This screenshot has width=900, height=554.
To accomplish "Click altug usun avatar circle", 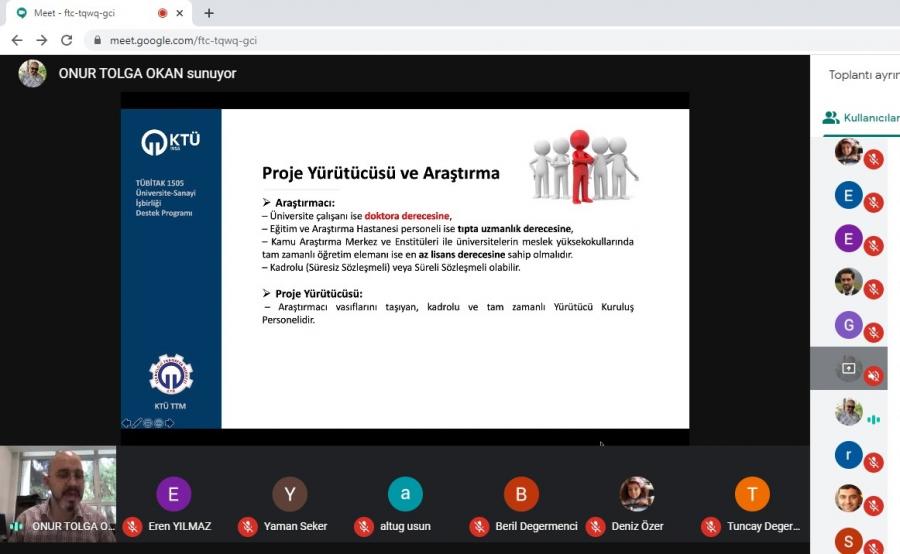I will pyautogui.click(x=405, y=494).
